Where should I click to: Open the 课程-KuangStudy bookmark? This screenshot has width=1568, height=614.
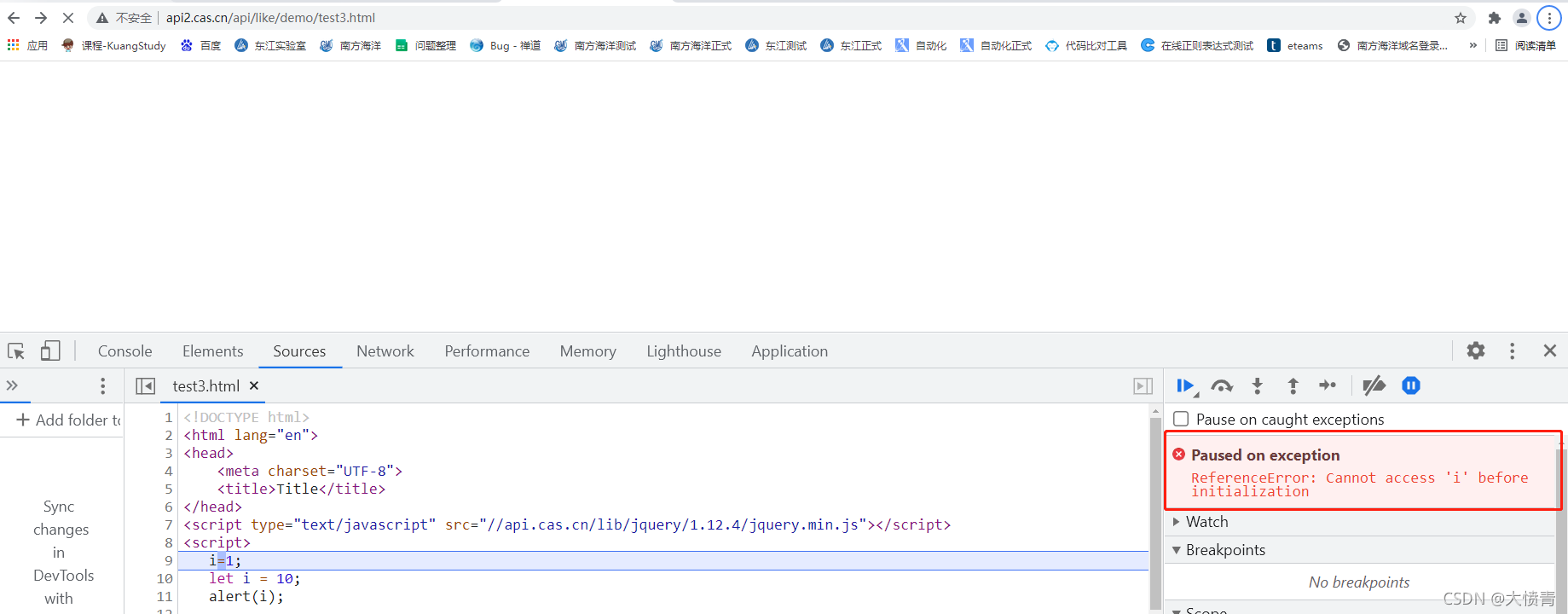(x=113, y=45)
